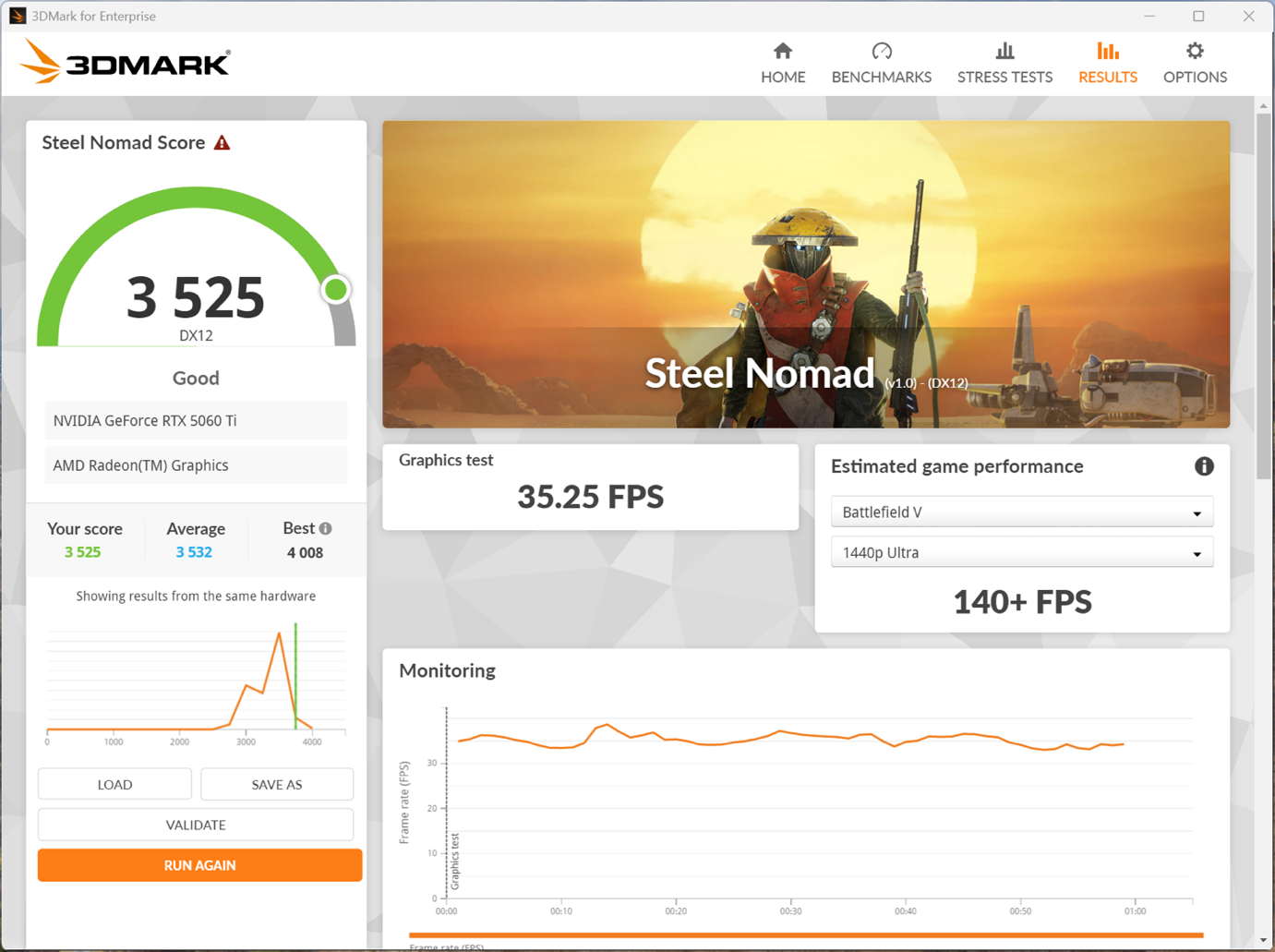Click the scrollbar up arrow
This screenshot has height=952, width=1275.
click(x=1263, y=105)
